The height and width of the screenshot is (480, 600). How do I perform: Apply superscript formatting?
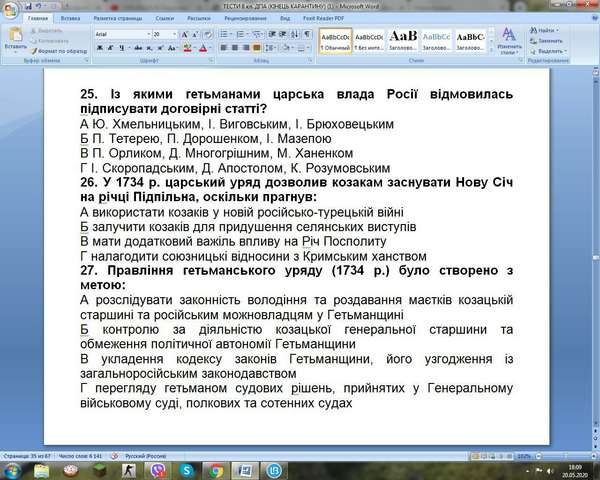160,48
